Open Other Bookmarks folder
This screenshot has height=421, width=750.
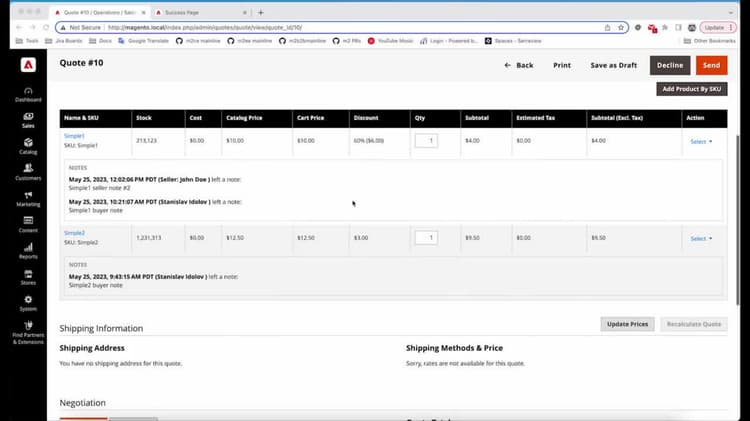[710, 41]
